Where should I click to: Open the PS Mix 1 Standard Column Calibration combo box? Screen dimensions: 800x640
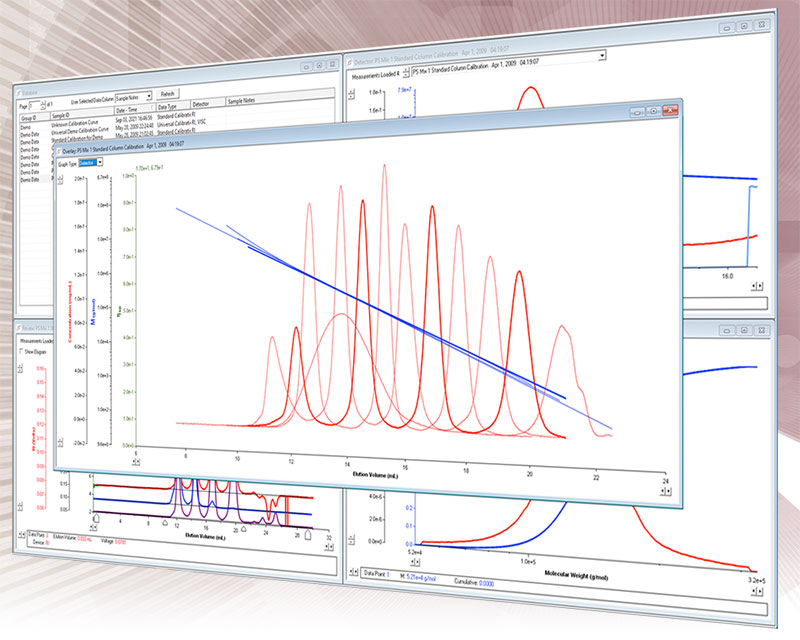(x=603, y=56)
